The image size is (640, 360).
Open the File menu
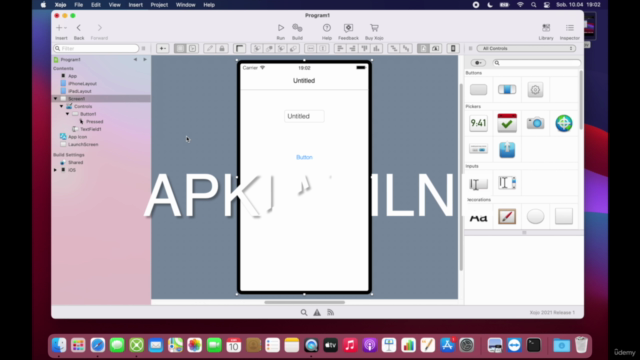[78, 5]
